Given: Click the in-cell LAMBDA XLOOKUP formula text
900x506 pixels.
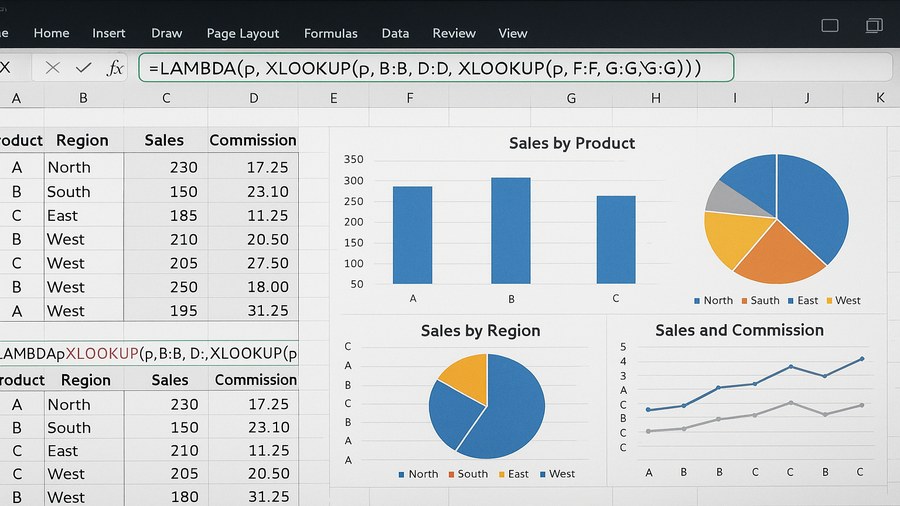Looking at the screenshot, I should pos(149,353).
